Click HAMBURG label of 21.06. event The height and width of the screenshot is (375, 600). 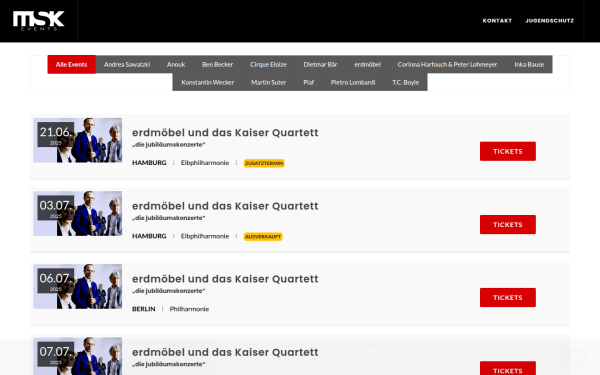click(149, 163)
